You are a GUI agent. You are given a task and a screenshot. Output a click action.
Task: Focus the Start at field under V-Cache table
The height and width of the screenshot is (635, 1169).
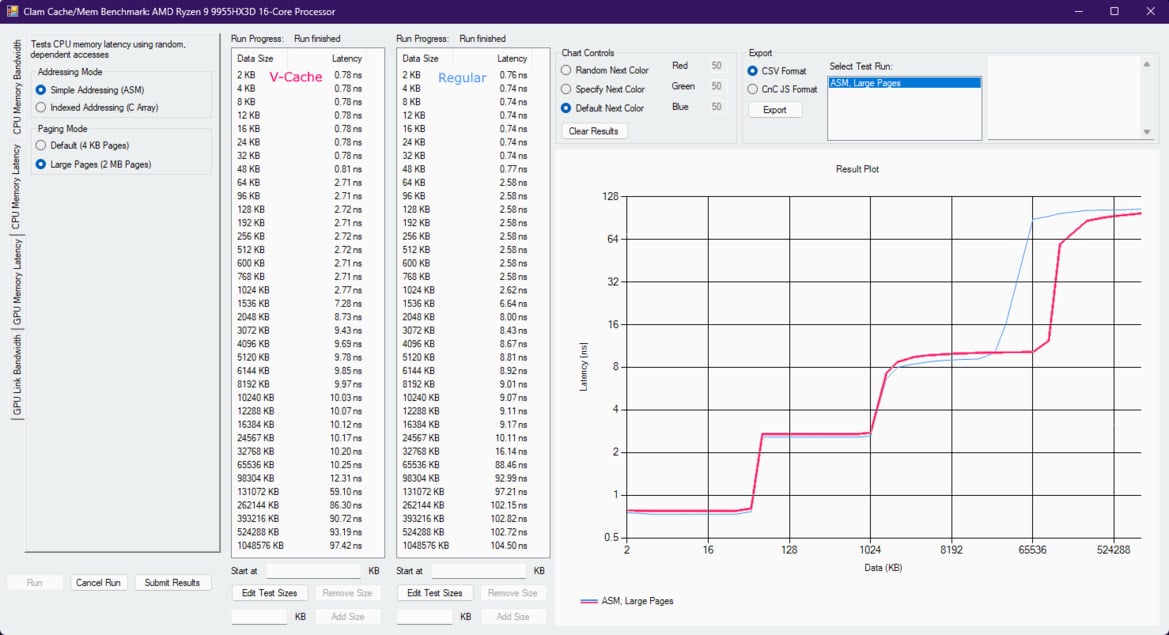point(313,571)
